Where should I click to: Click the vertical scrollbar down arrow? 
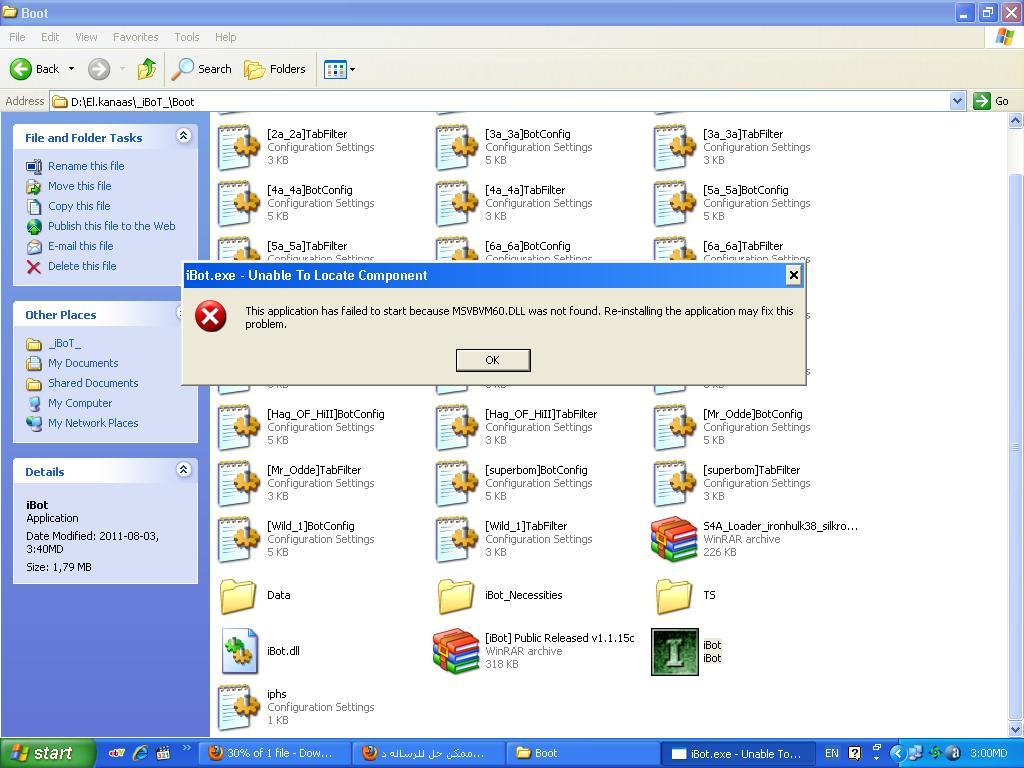pos(1016,729)
